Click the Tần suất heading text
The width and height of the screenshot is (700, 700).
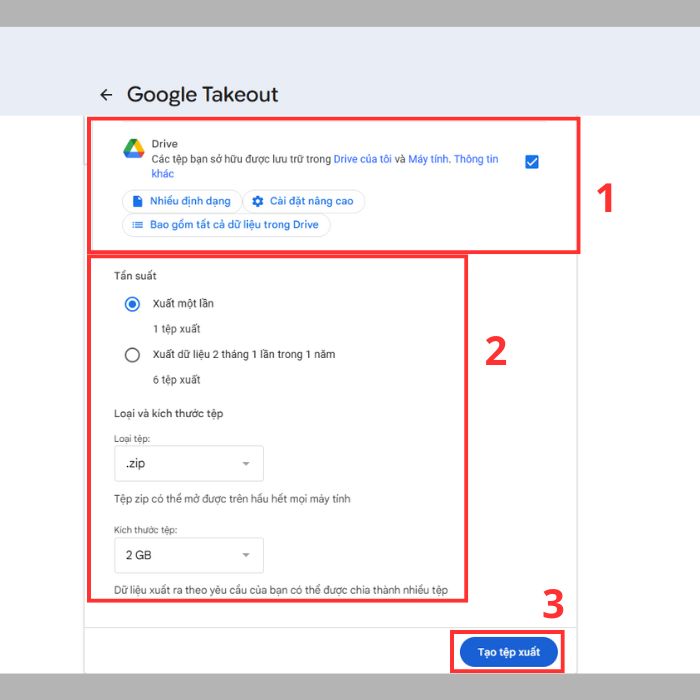[135, 276]
